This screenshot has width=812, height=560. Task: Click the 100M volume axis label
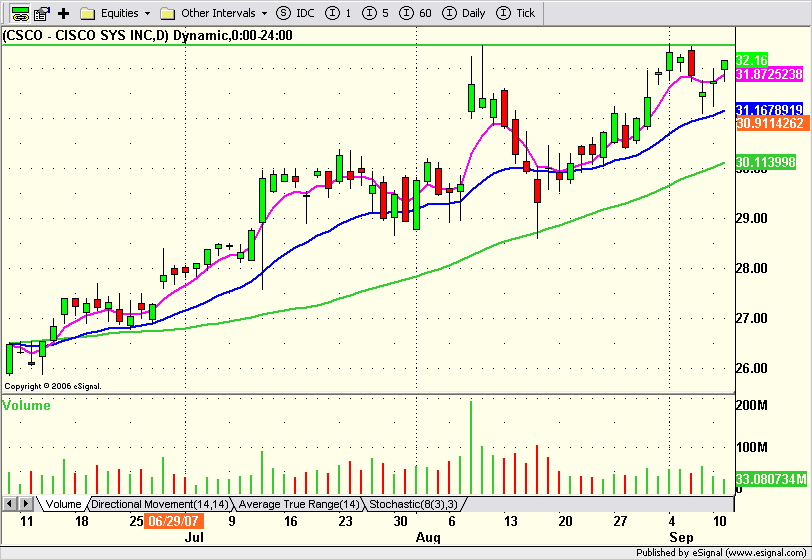click(752, 448)
